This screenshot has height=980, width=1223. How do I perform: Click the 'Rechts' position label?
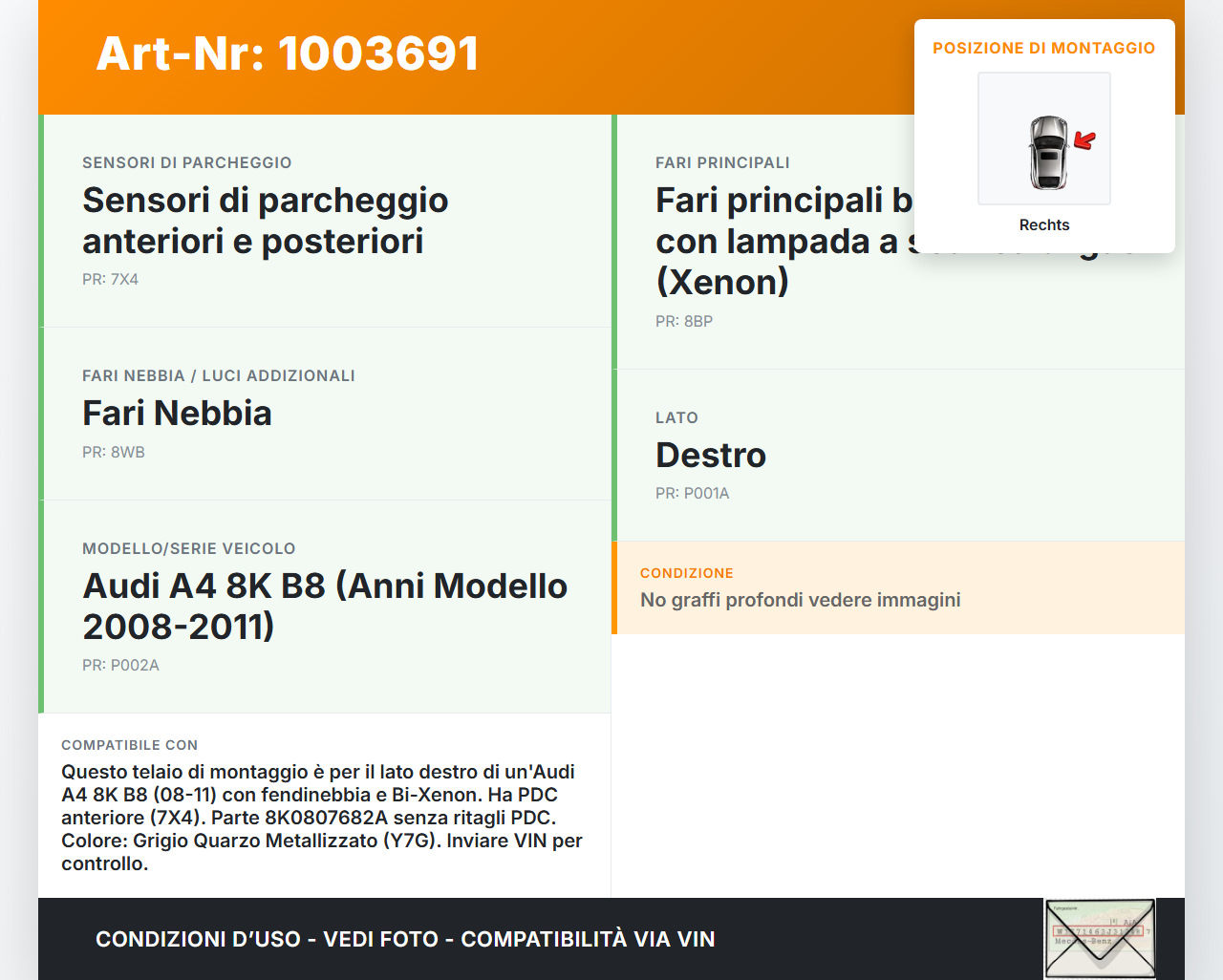(1043, 224)
